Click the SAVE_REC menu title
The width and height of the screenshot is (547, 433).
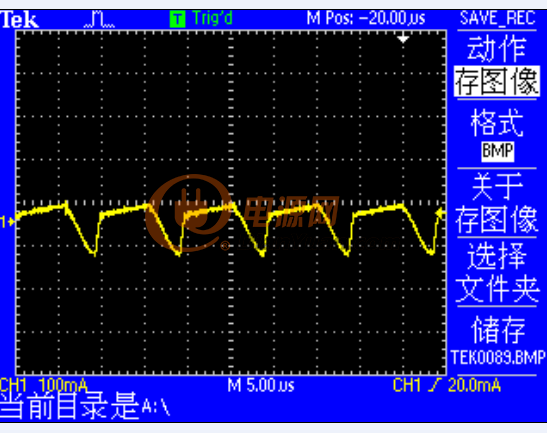[x=497, y=18]
